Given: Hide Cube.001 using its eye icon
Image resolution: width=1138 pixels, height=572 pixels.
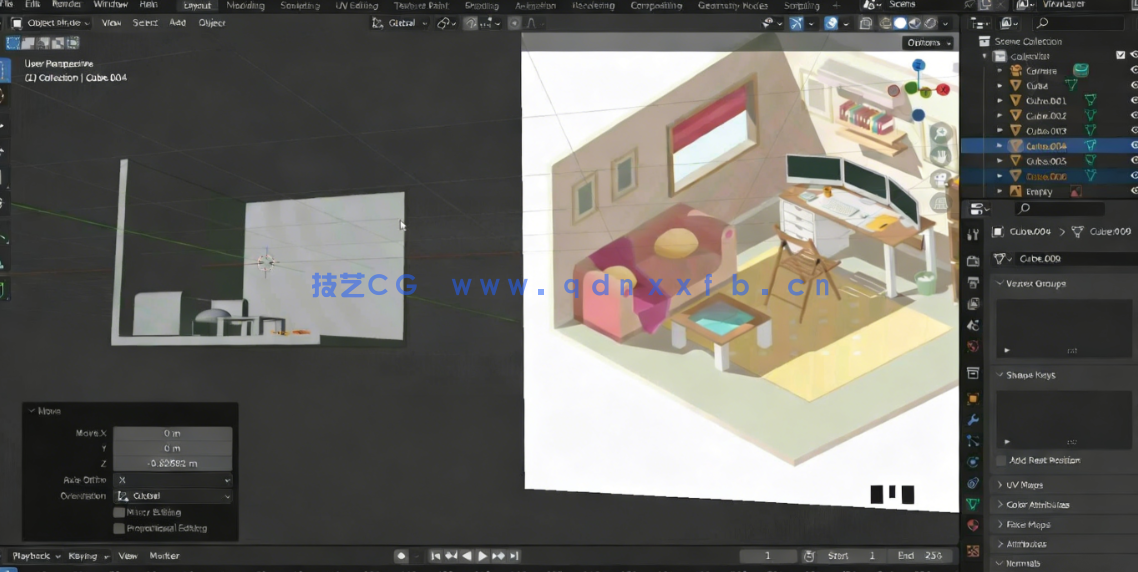Looking at the screenshot, I should [1134, 101].
